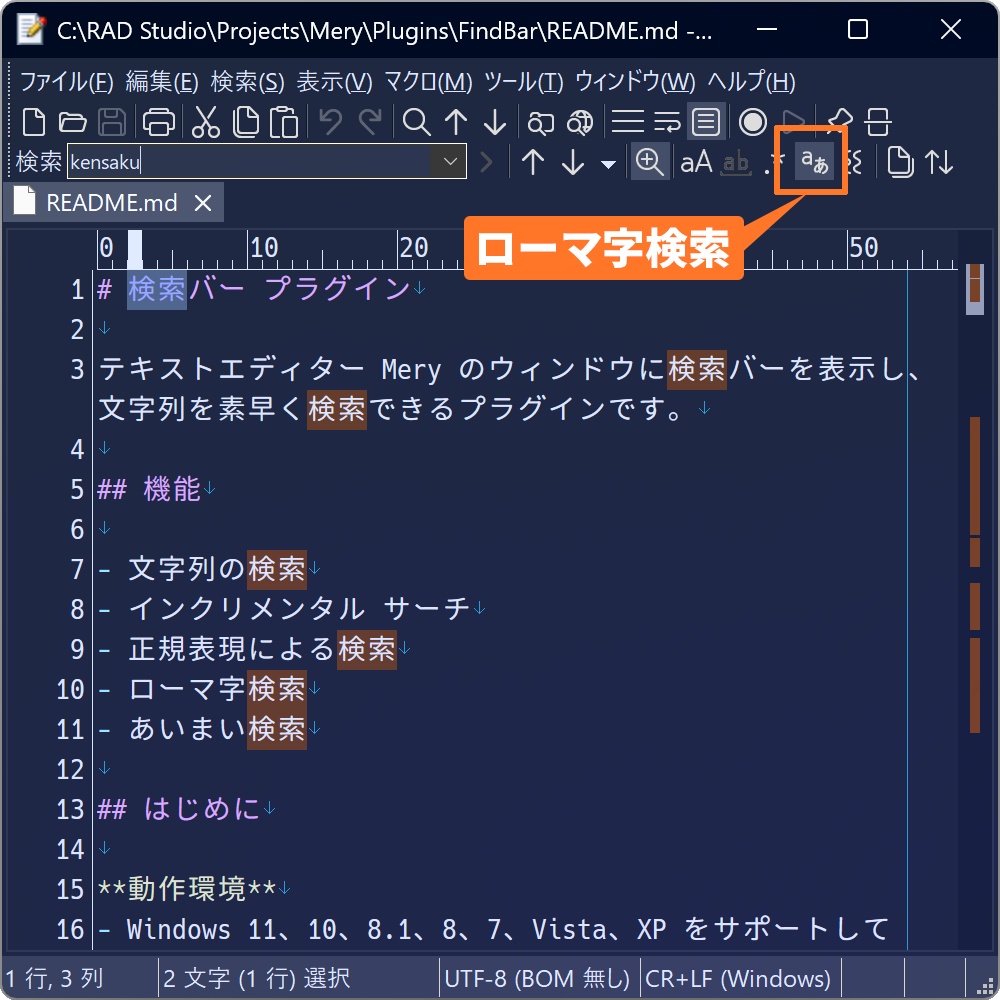Click the status bar '2 文字 (1 行) 選択' entry
The width and height of the screenshot is (1000, 1000).
[256, 978]
